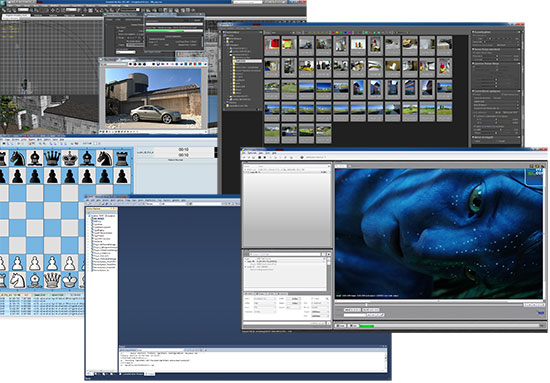This screenshot has height=383, width=550.
Task: Filter by yellow color label in photo browser toolbar
Action: (337, 33)
